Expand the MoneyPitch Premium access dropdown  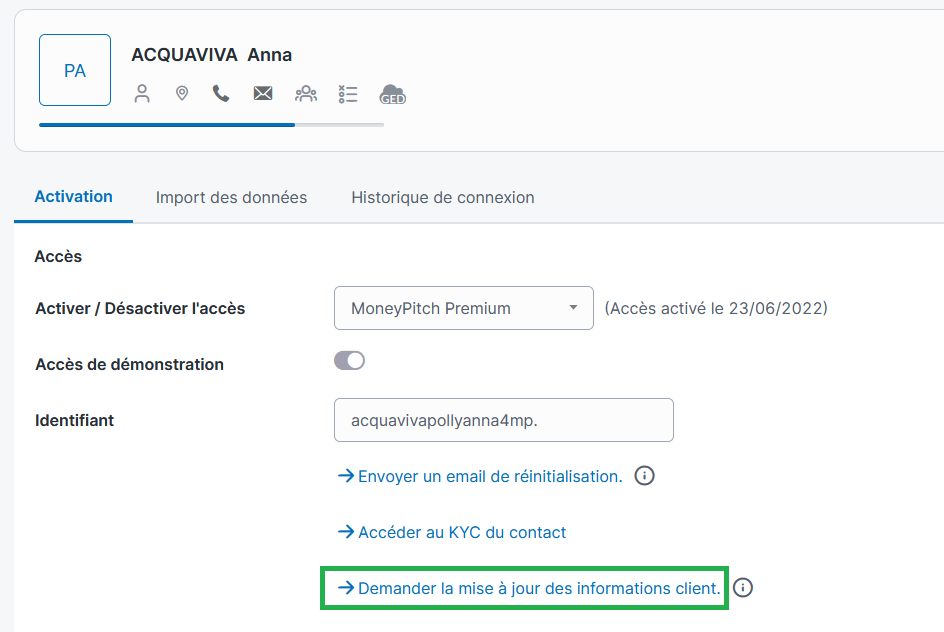click(x=464, y=308)
